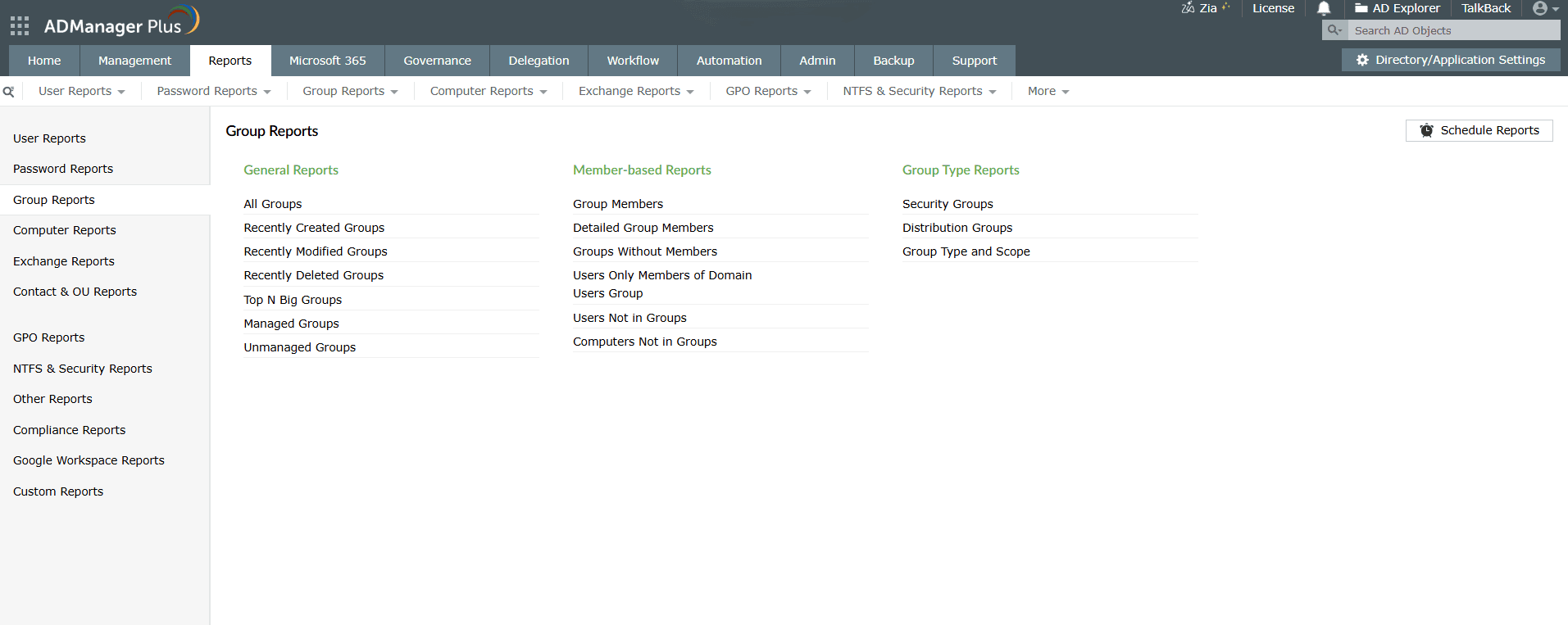Open Recently Deleted Groups report
Image resolution: width=1568 pixels, height=625 pixels.
point(314,275)
